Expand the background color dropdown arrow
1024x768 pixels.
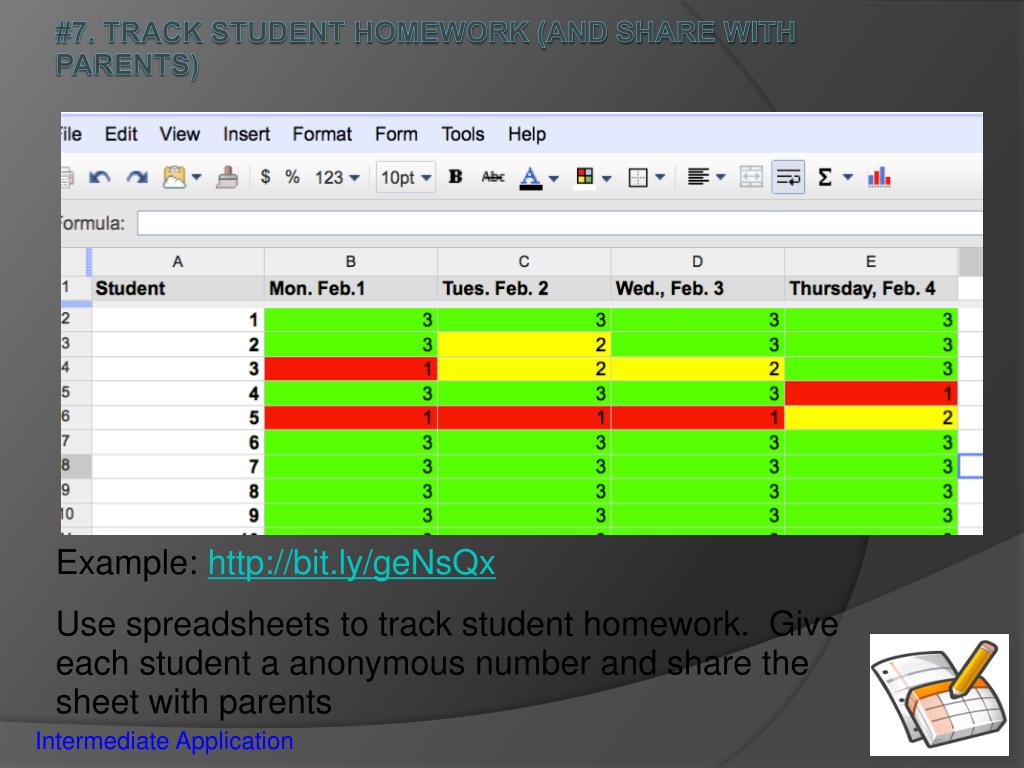607,178
